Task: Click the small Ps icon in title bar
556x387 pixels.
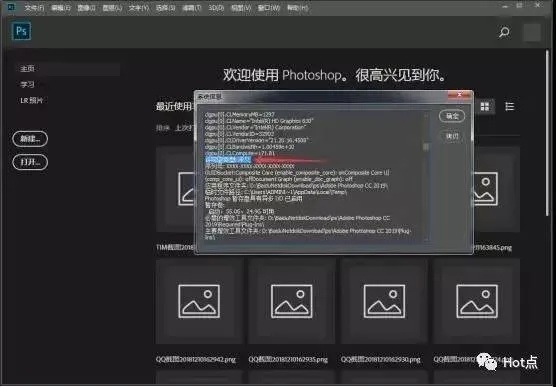Action: coord(12,7)
